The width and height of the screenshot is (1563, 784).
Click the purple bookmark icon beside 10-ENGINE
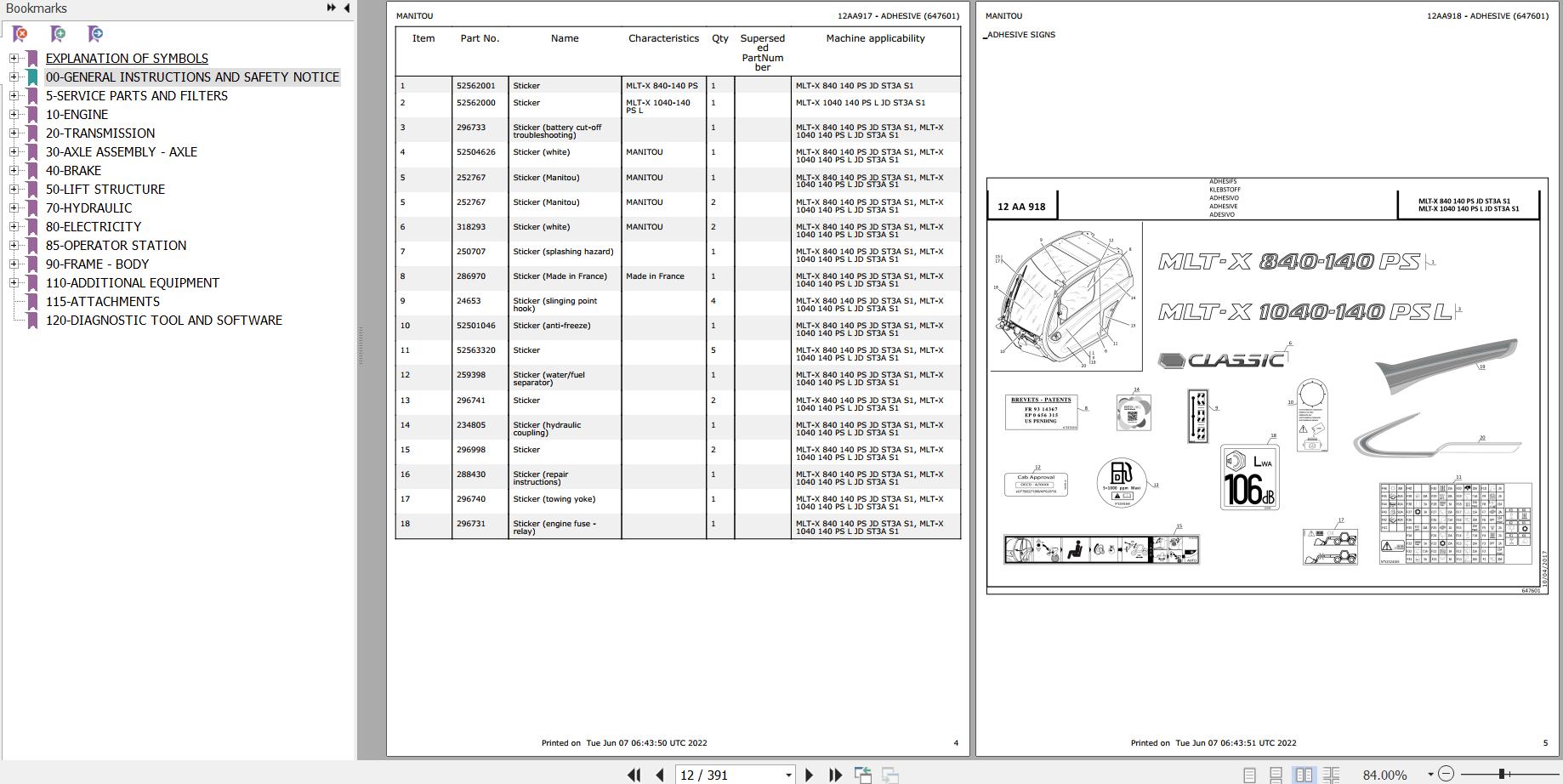pyautogui.click(x=32, y=115)
